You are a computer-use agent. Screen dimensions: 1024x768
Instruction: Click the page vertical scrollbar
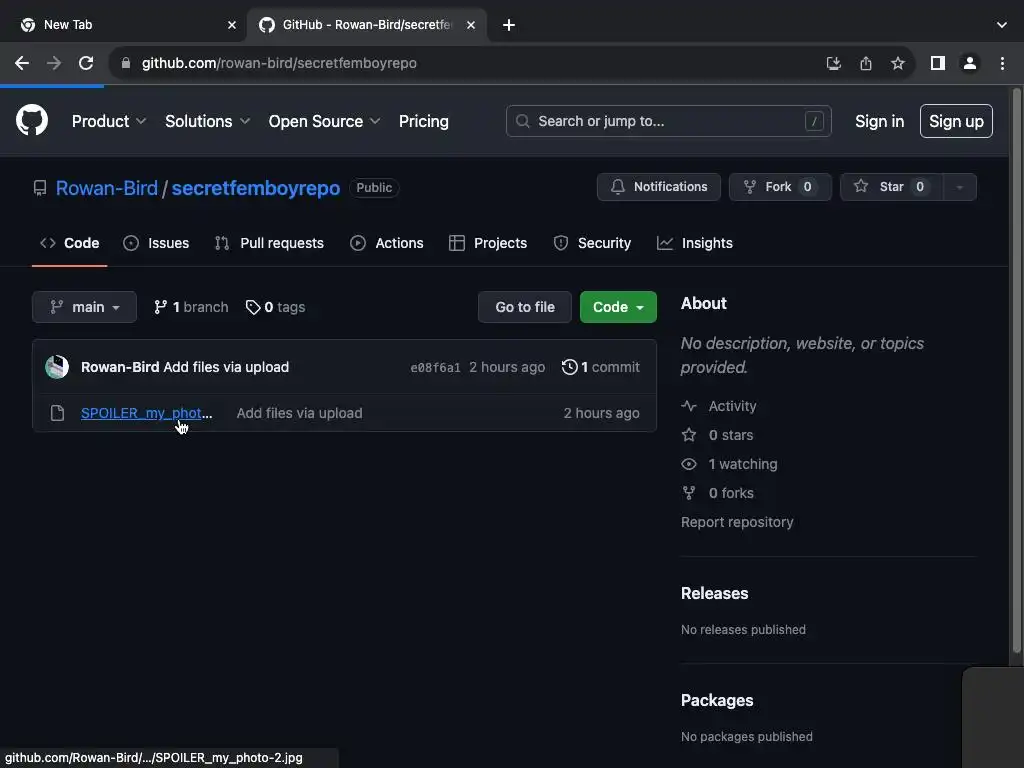1016,370
